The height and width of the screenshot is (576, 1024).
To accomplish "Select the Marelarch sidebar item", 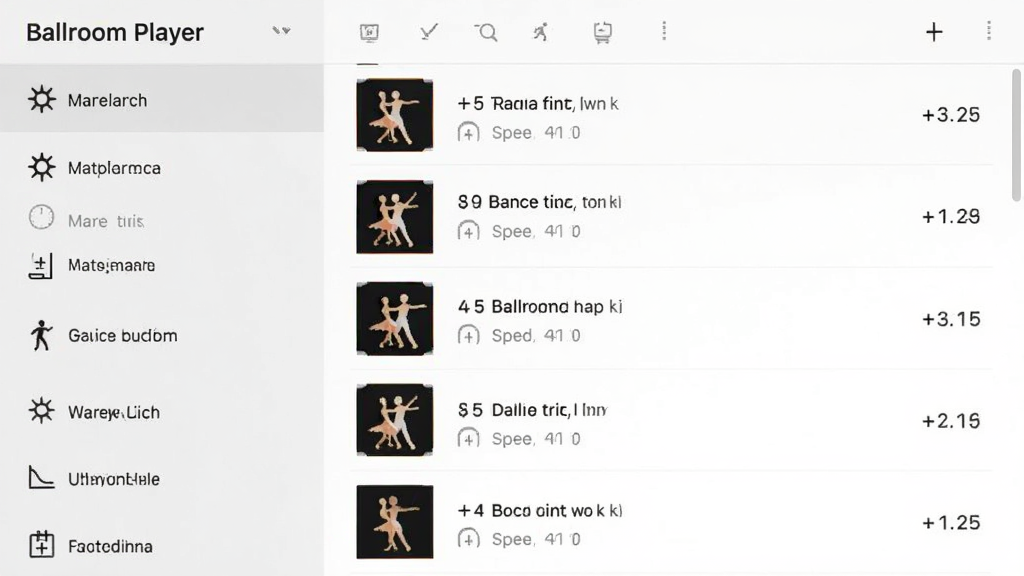I will pos(162,100).
